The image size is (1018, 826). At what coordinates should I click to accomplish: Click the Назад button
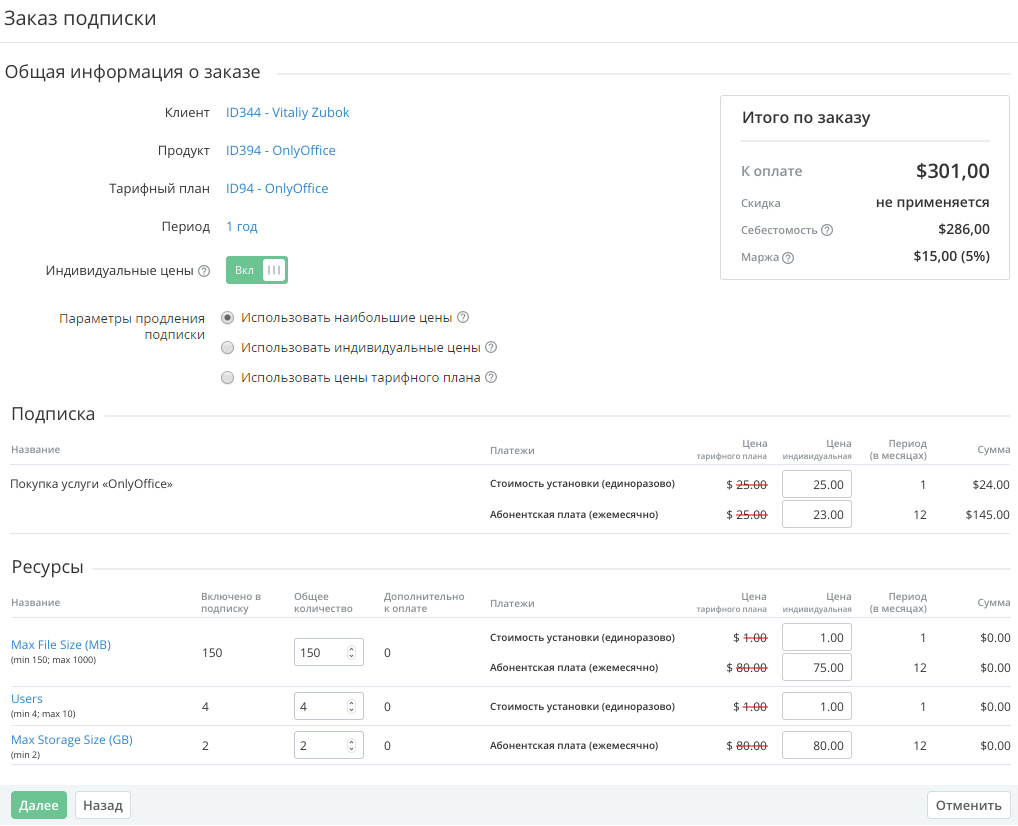point(103,805)
